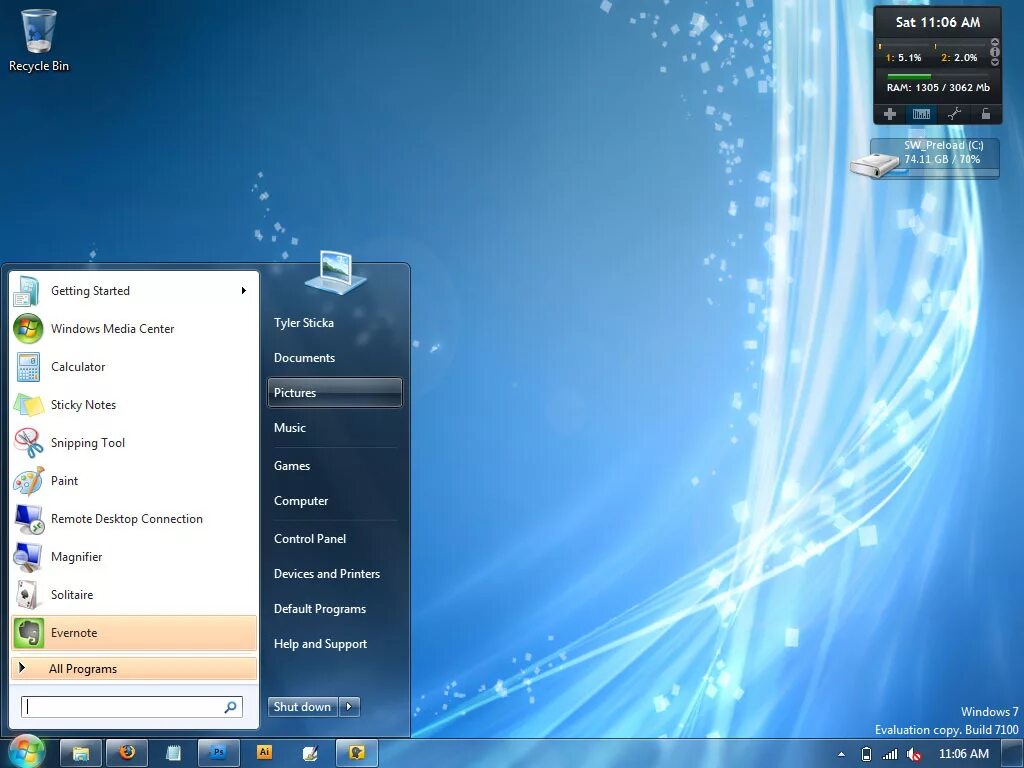
Task: Open the Snipping Tool
Action: pos(134,443)
